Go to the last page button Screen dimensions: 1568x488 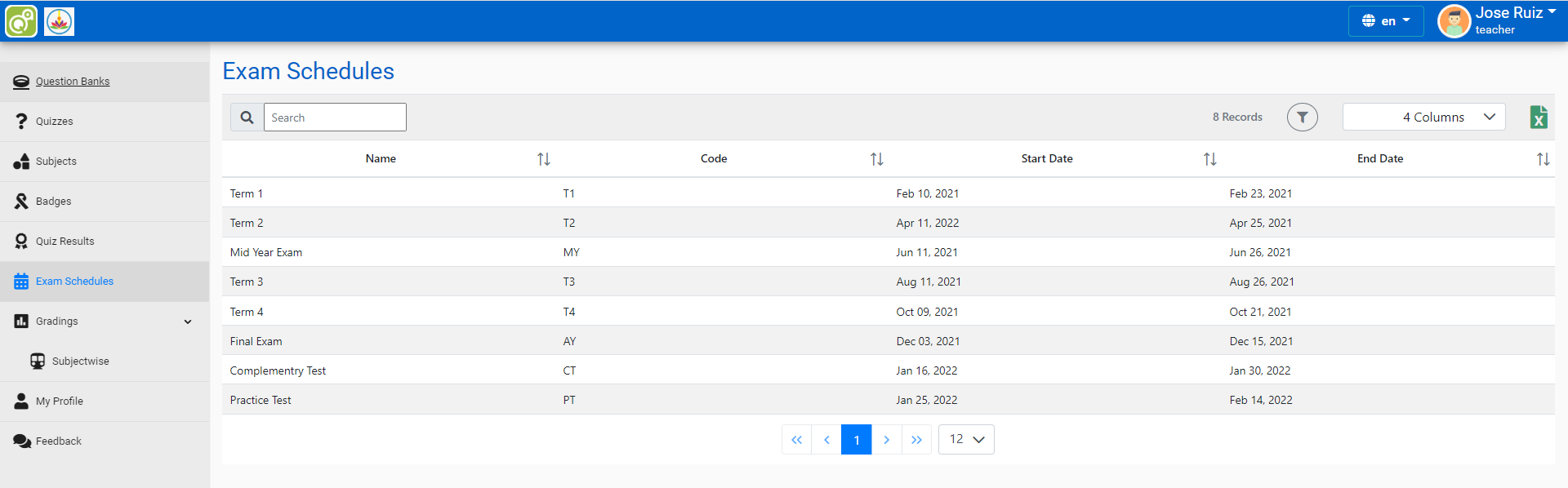point(916,440)
